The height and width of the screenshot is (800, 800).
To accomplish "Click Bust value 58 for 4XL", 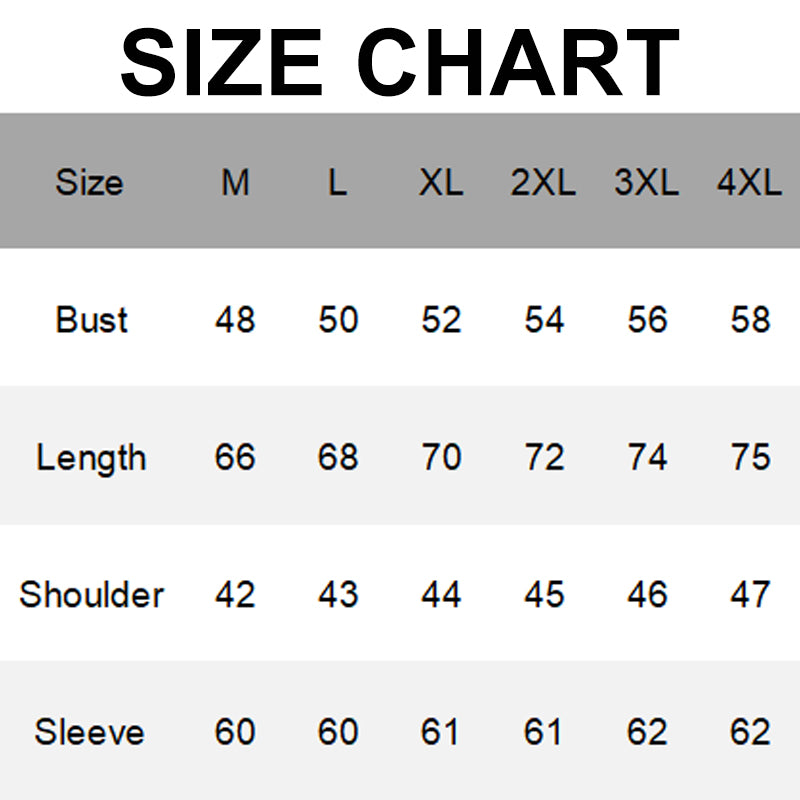I will pos(750,320).
